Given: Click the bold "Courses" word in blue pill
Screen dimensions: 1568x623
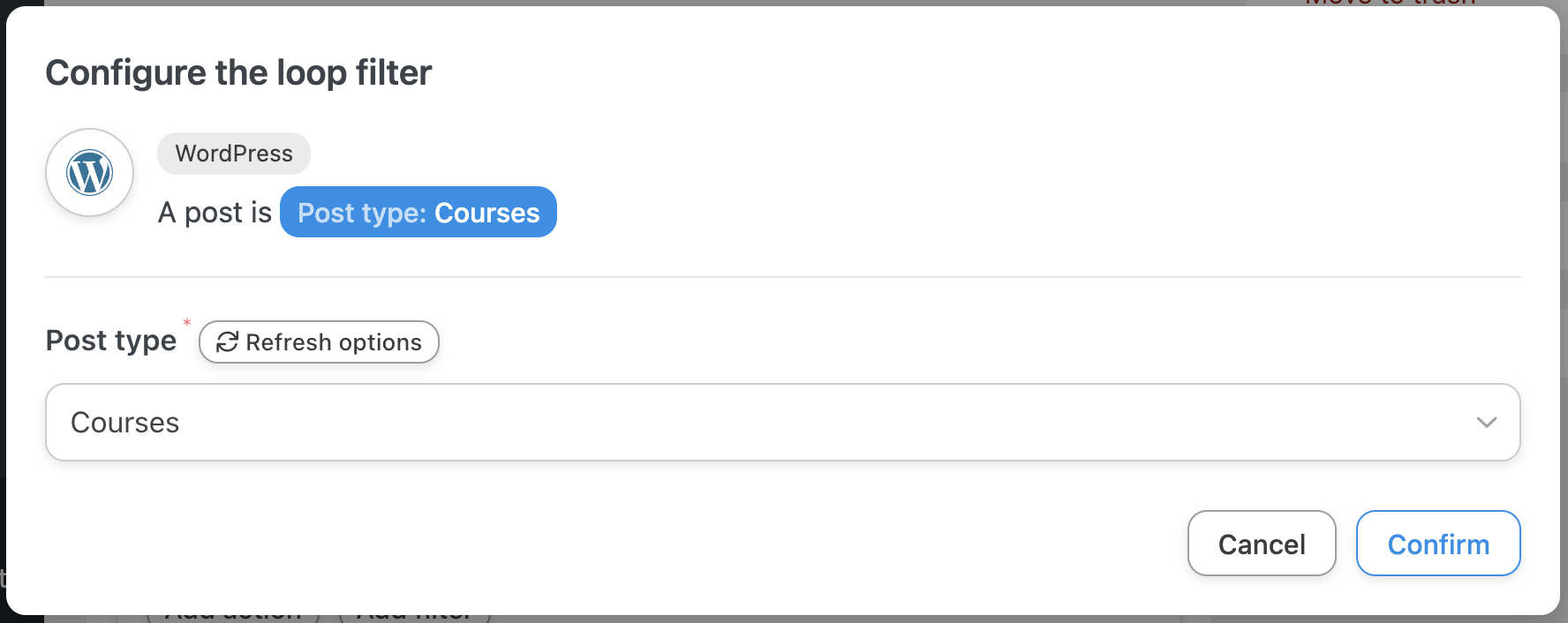Looking at the screenshot, I should pos(486,213).
